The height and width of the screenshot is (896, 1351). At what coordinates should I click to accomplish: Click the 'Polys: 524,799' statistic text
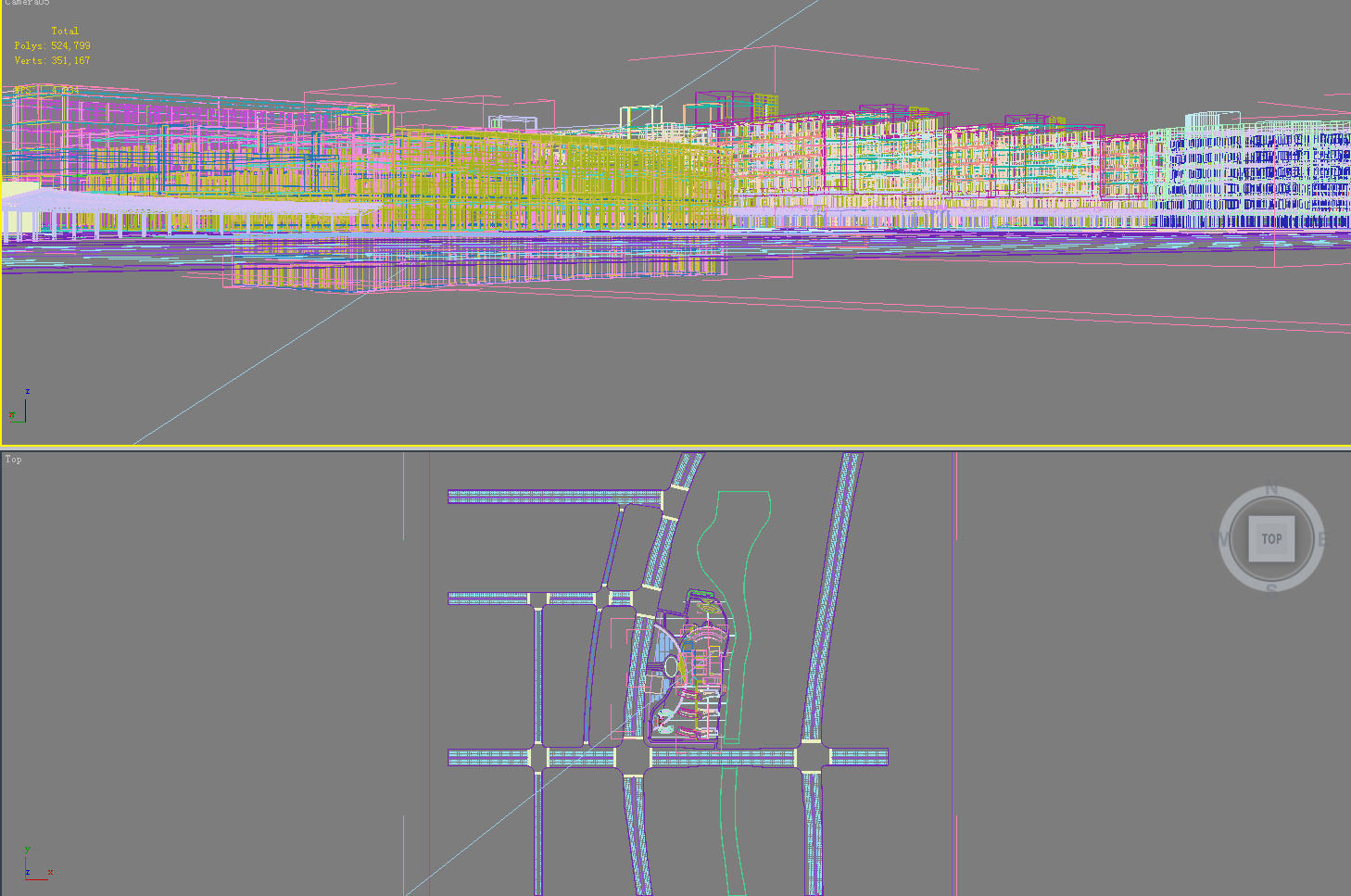[52, 45]
